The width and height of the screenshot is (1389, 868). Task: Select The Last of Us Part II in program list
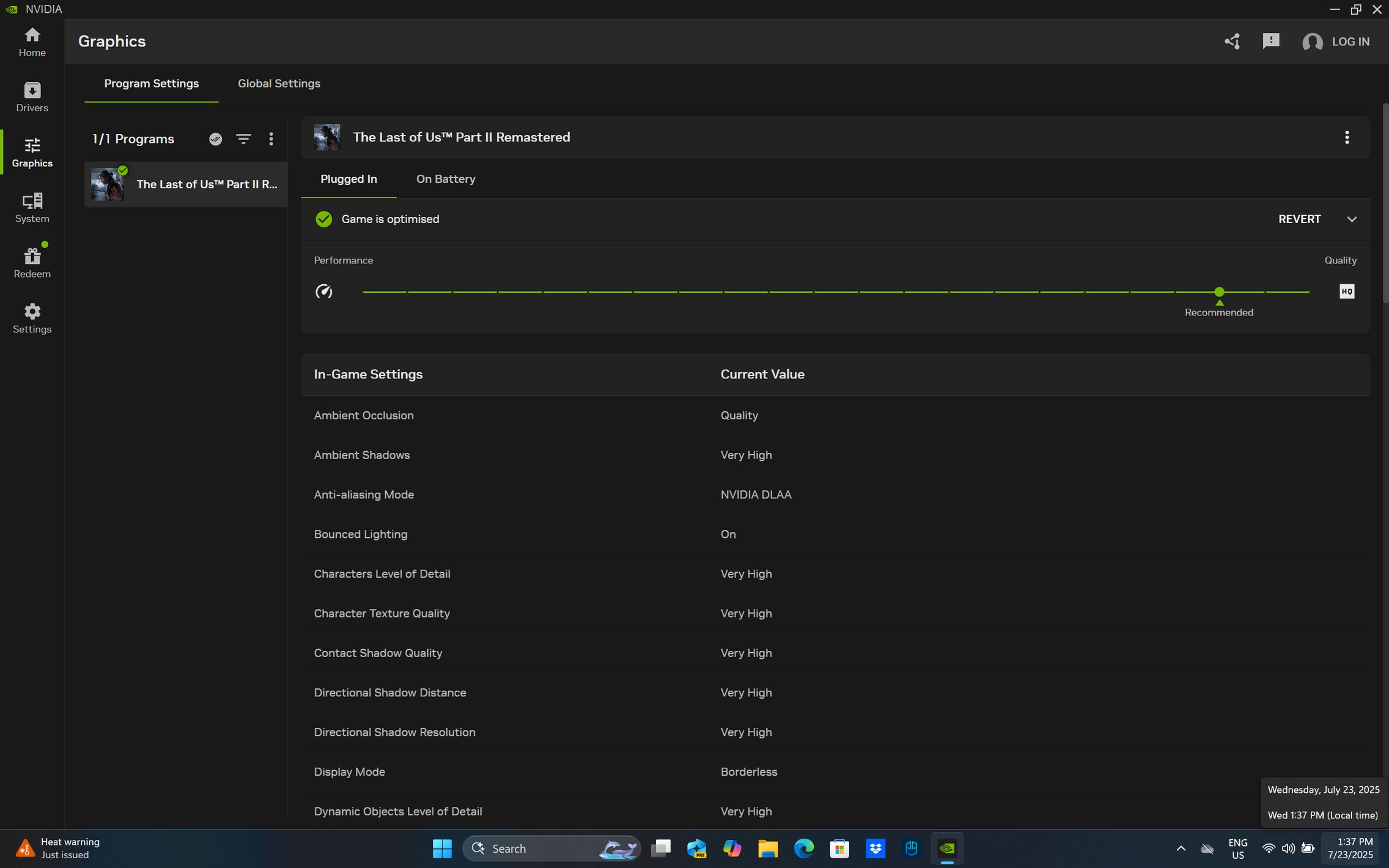pyautogui.click(x=186, y=185)
